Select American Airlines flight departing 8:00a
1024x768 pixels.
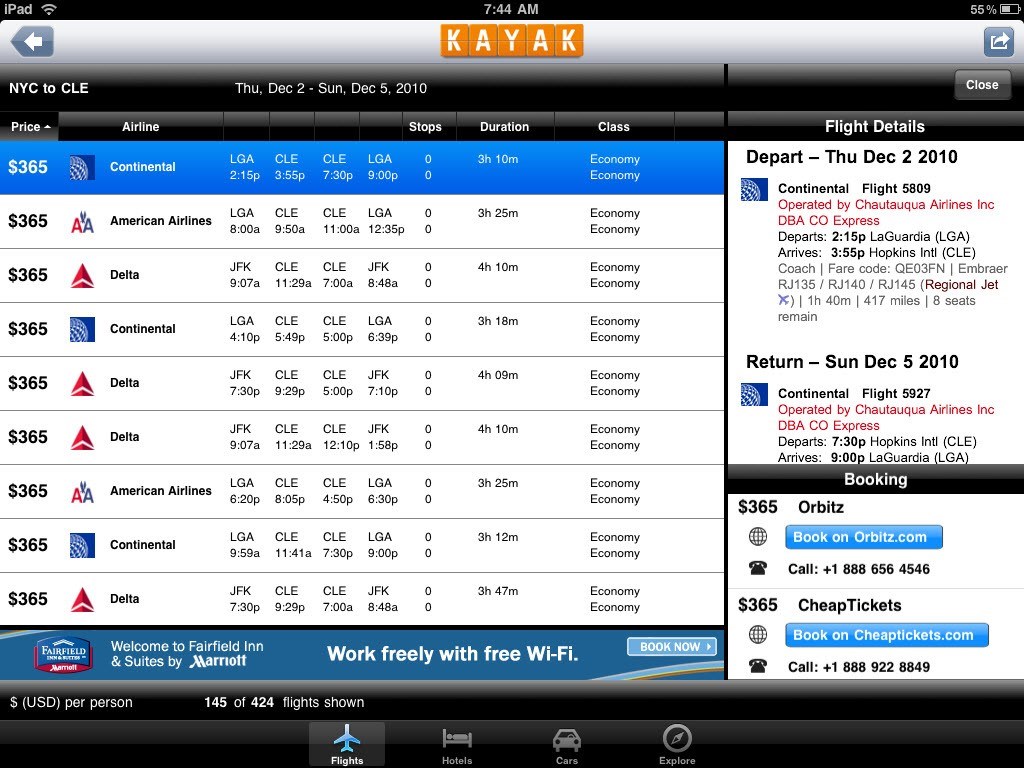(x=362, y=221)
